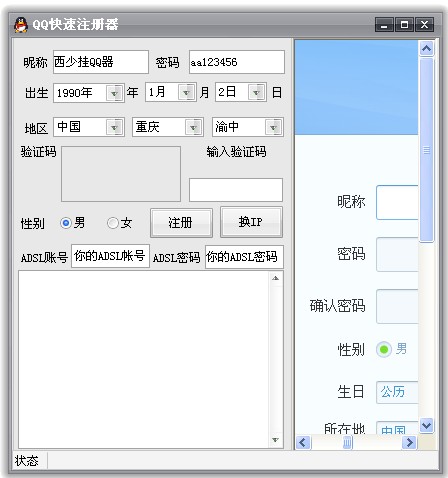The height and width of the screenshot is (478, 448).
Task: Open the web page 所在地 dropdown 中国
Action: coord(397,428)
